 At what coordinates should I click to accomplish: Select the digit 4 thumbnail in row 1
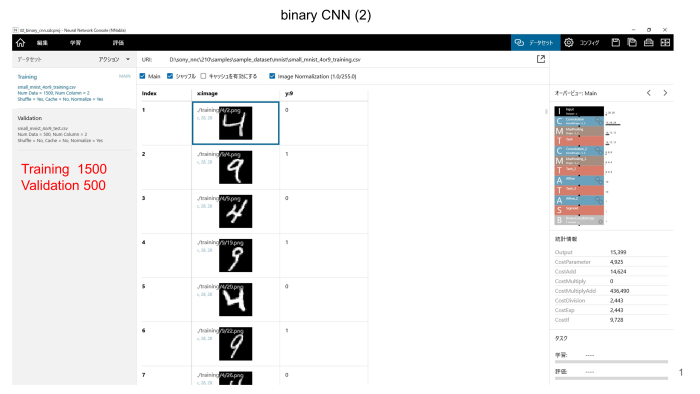pyautogui.click(x=235, y=123)
